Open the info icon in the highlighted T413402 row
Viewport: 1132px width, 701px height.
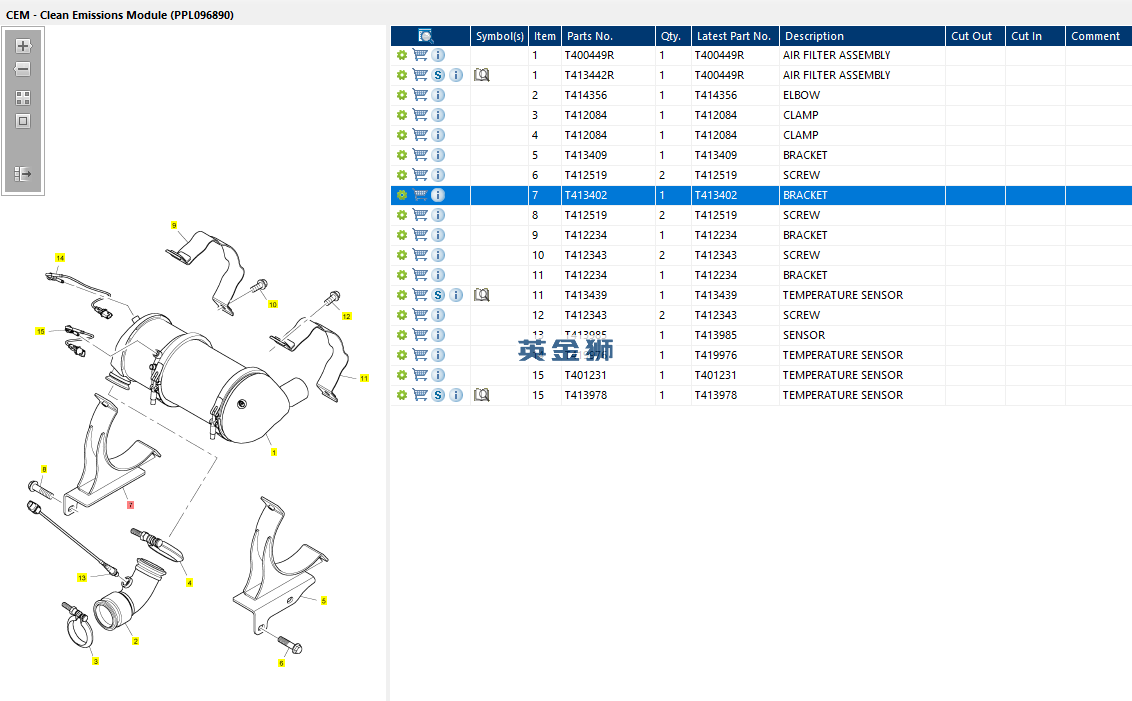coord(438,195)
